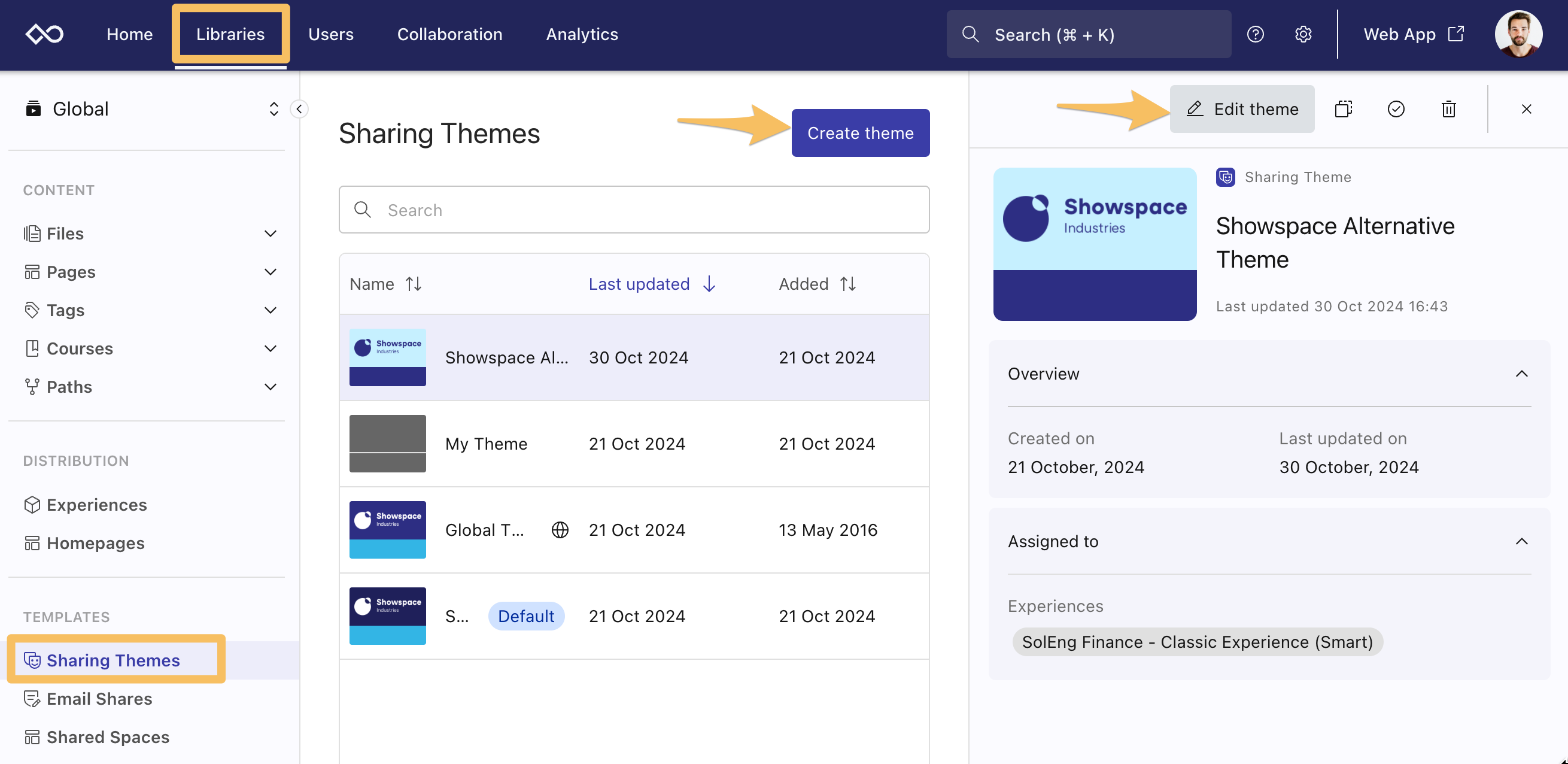Click the Edit theme button

coord(1242,109)
